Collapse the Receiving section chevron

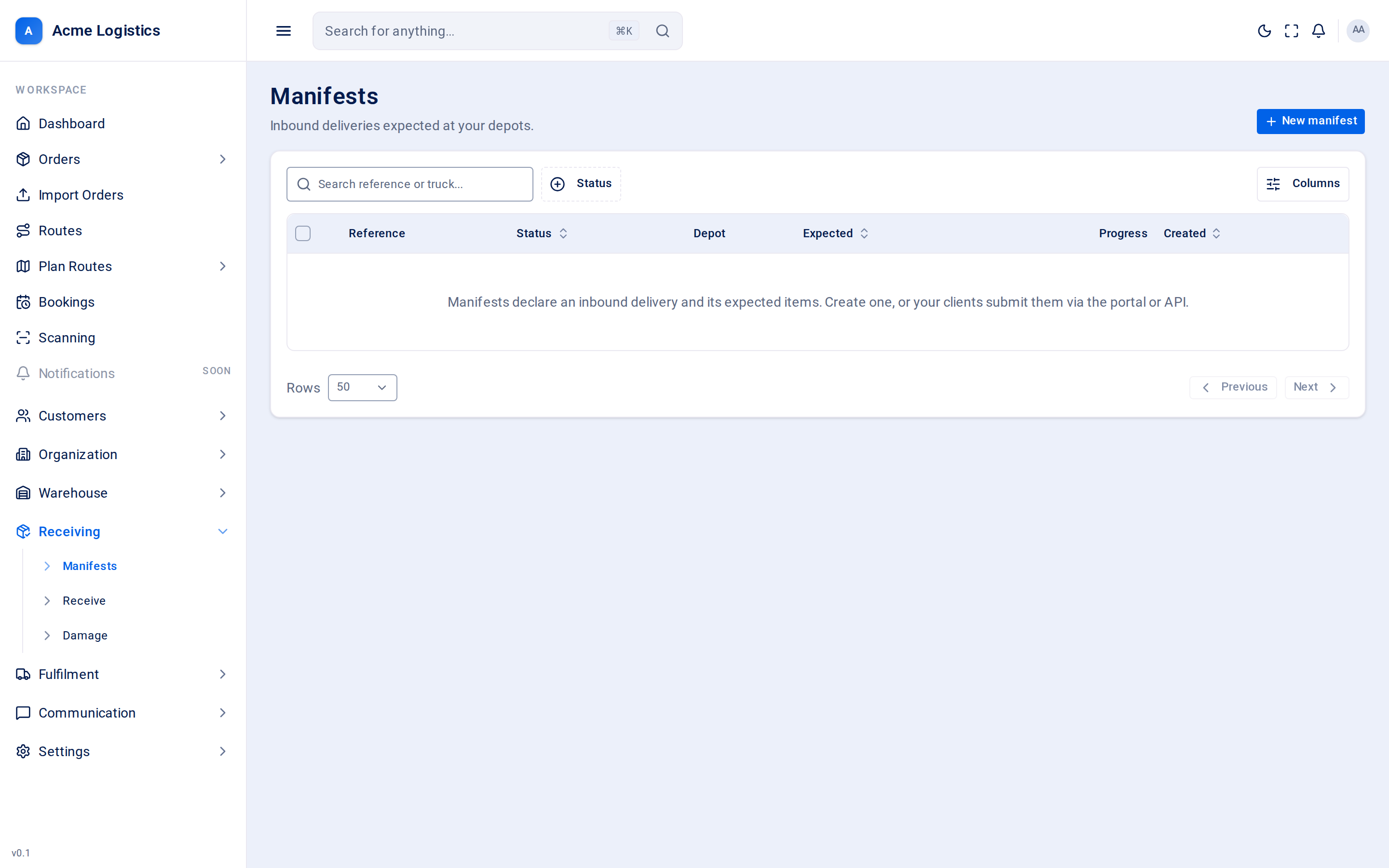coord(223,531)
